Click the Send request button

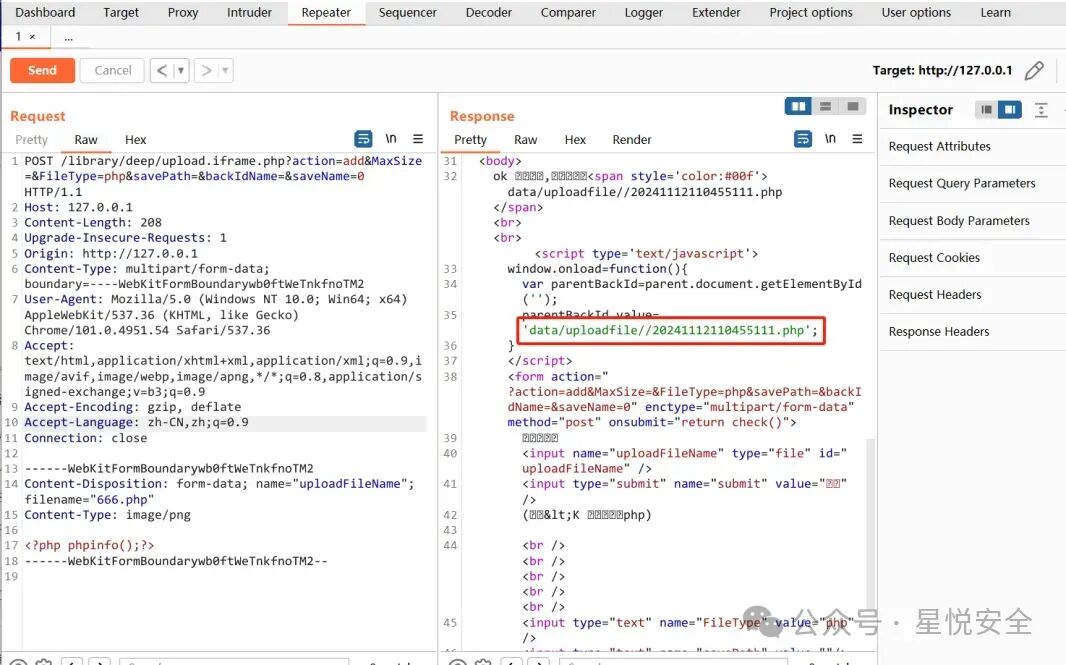pyautogui.click(x=42, y=70)
